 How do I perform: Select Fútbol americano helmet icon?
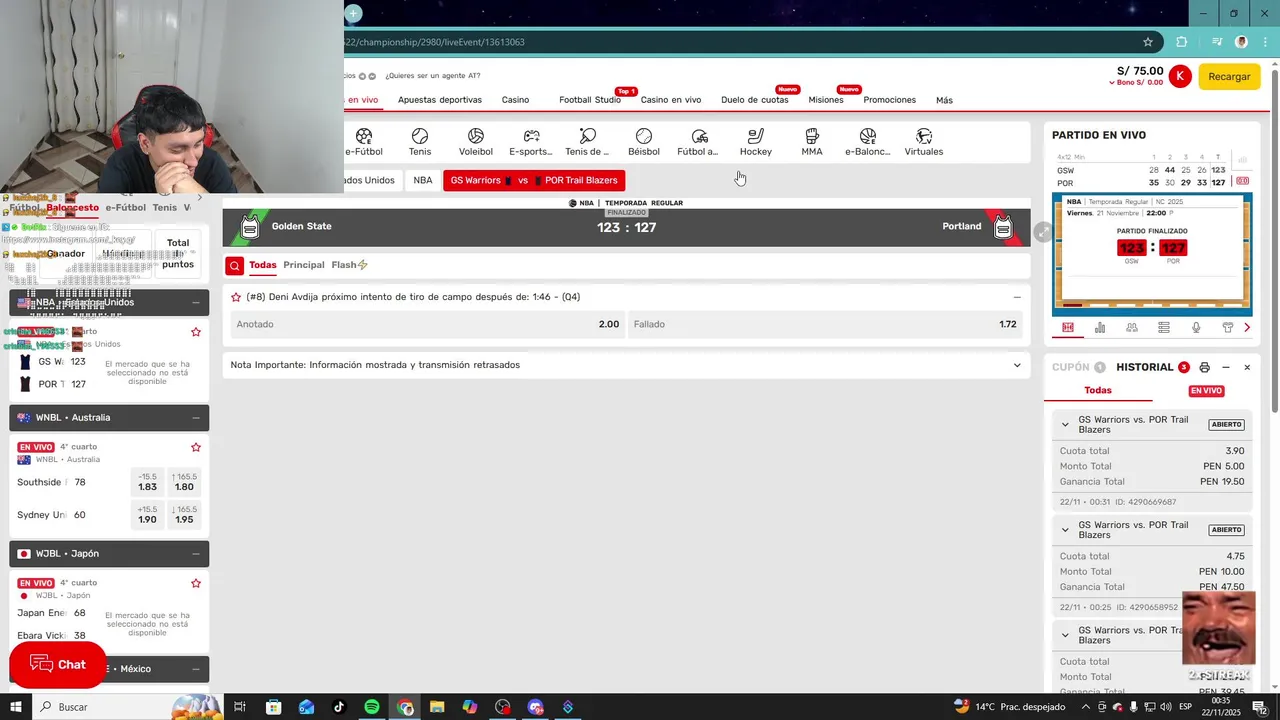click(699, 142)
